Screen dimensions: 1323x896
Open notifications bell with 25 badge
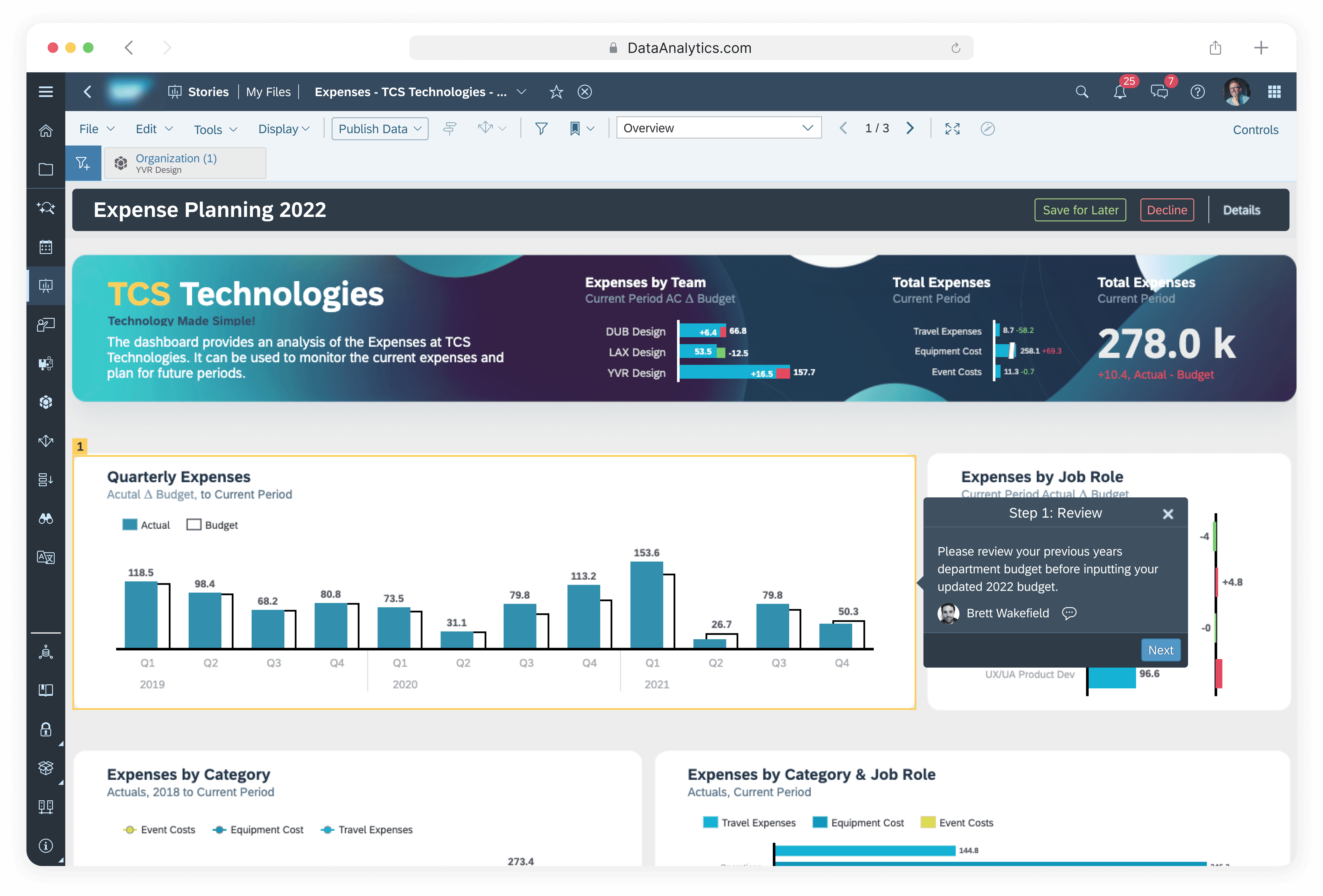pos(1120,92)
